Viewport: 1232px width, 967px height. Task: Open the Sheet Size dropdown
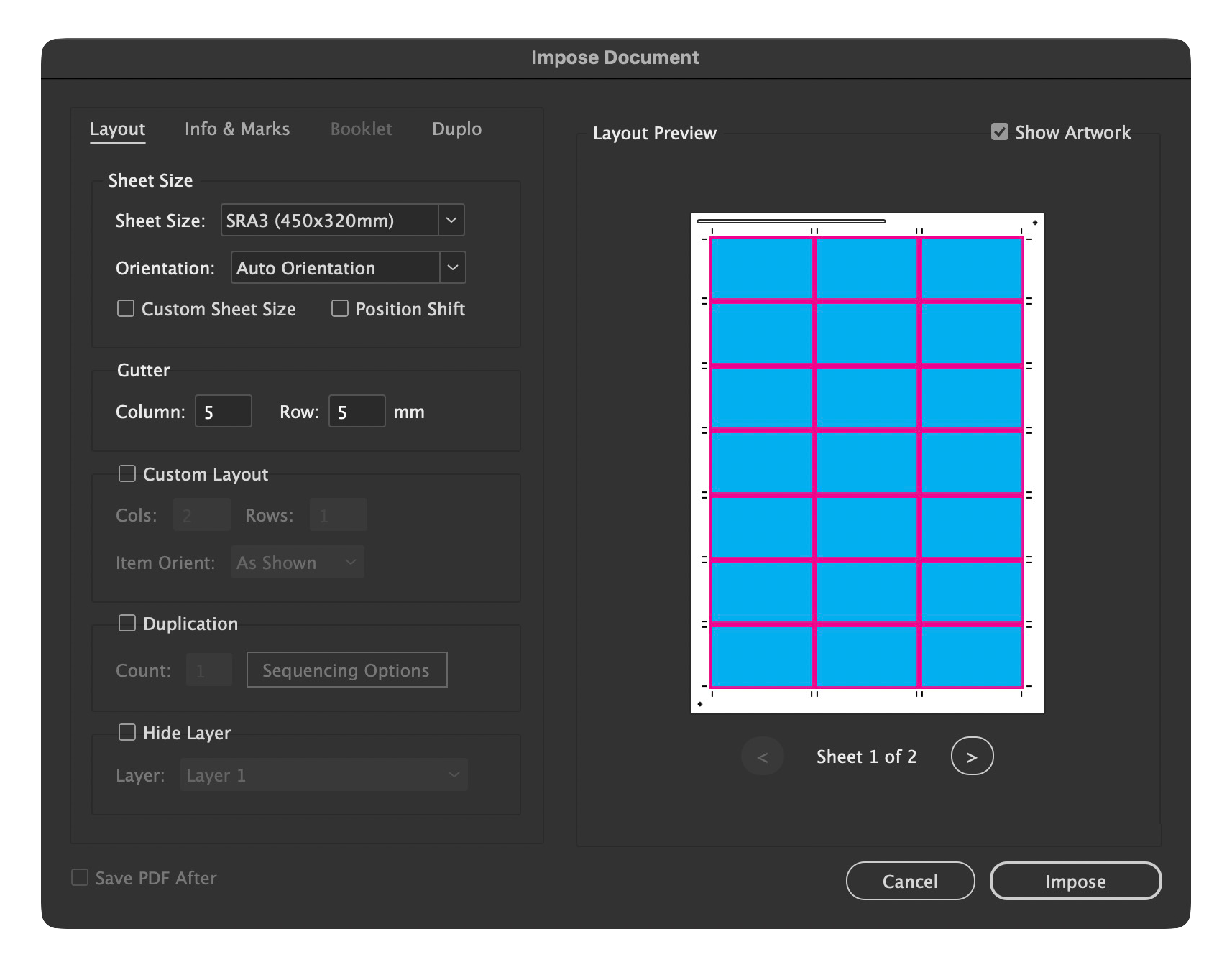(x=451, y=220)
